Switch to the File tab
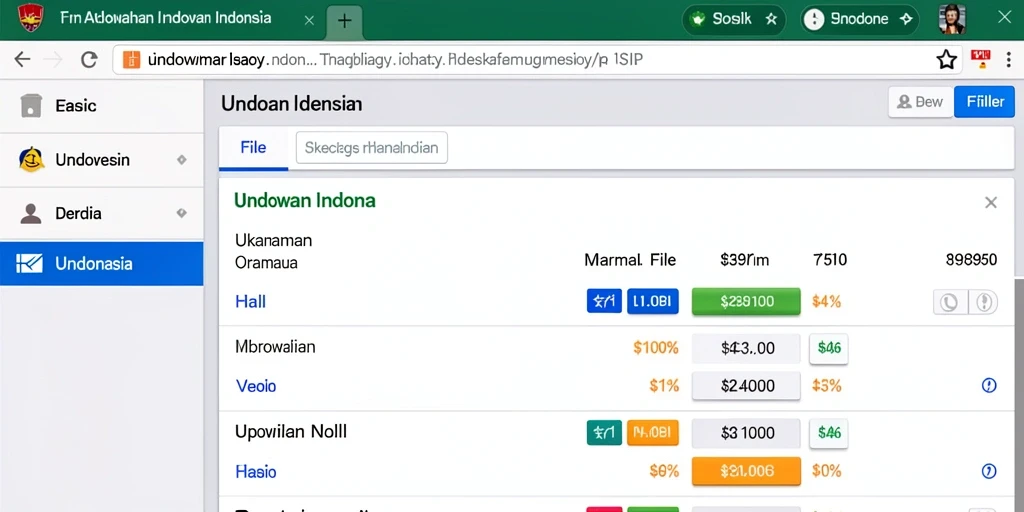The width and height of the screenshot is (1024, 512). click(253, 148)
